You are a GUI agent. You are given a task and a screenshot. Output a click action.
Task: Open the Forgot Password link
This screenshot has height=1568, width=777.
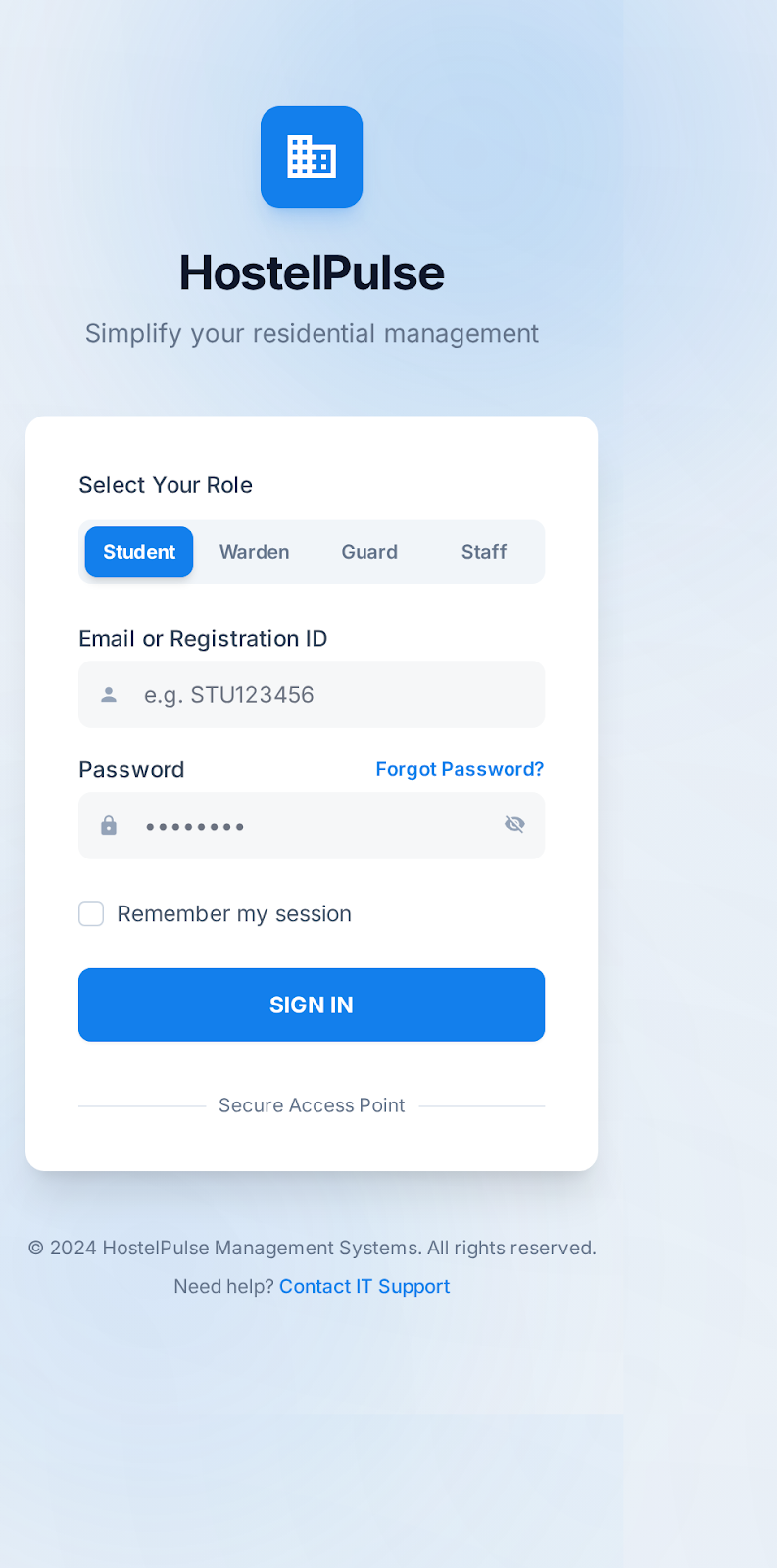coord(460,769)
